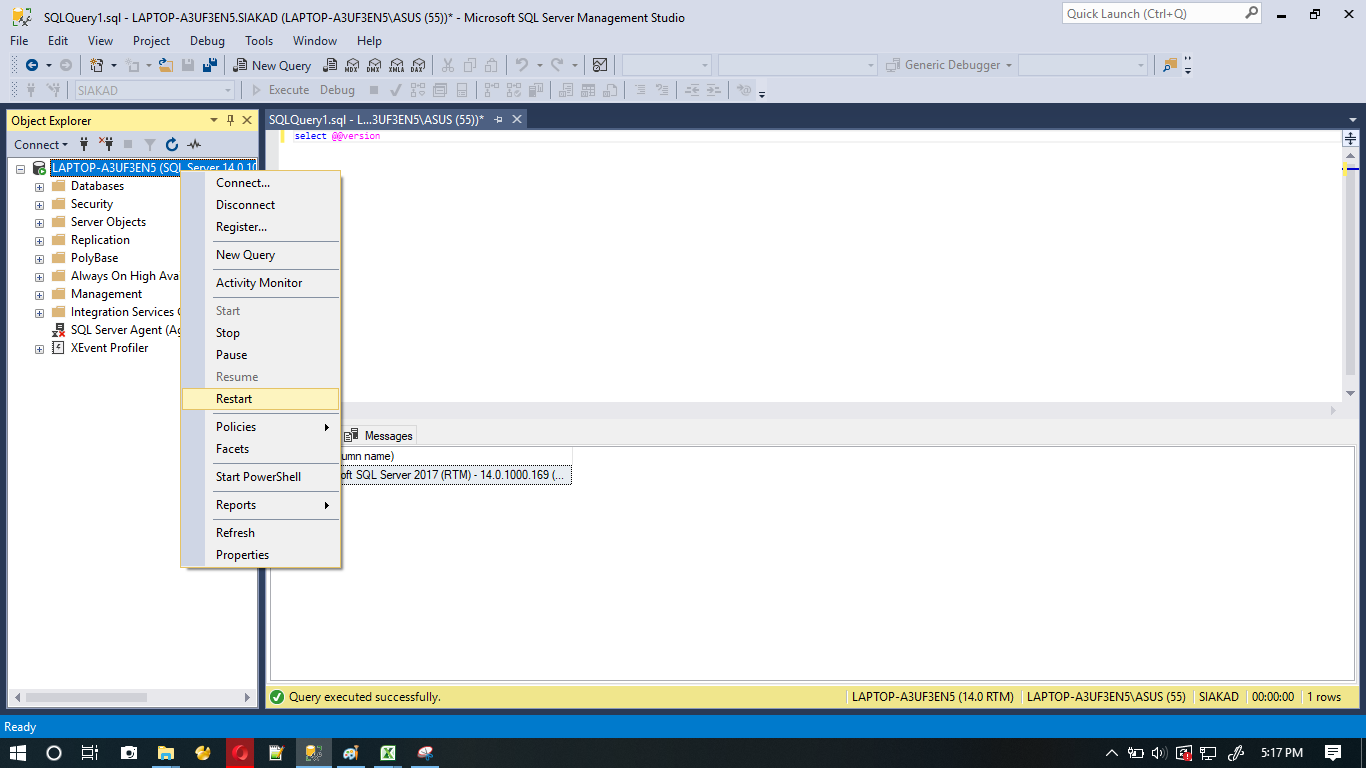1366x768 pixels.
Task: Start debugging with the Debug button
Action: point(337,89)
